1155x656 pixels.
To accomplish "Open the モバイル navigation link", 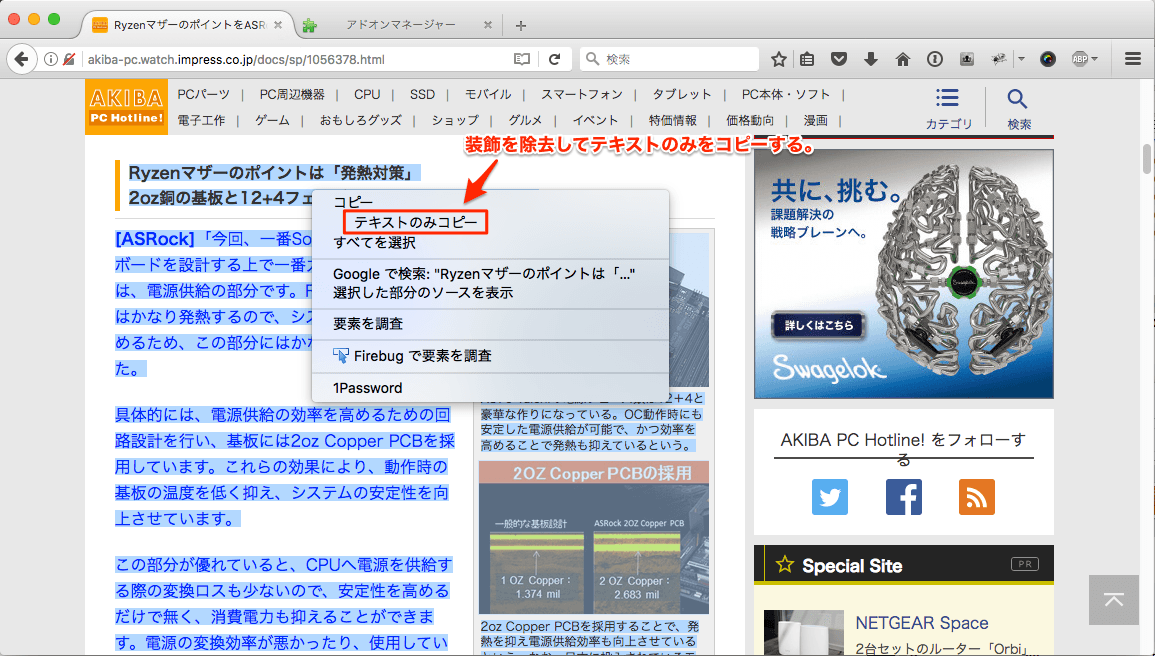I will click(x=488, y=94).
